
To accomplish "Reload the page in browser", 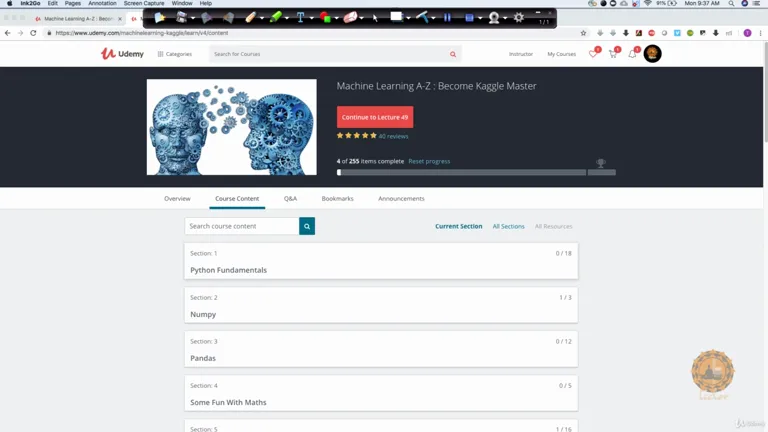I will click(x=33, y=33).
